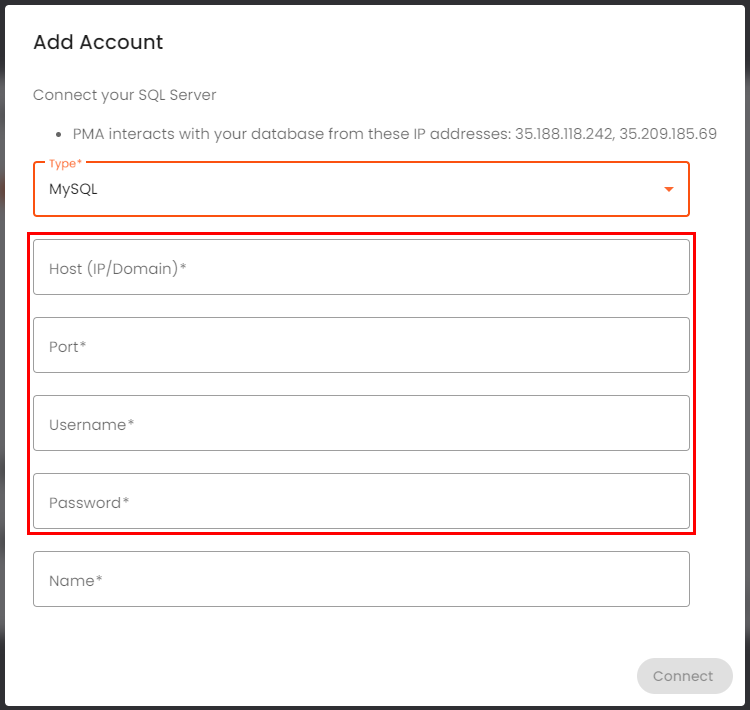Select the MySQL value text in Type

73,189
